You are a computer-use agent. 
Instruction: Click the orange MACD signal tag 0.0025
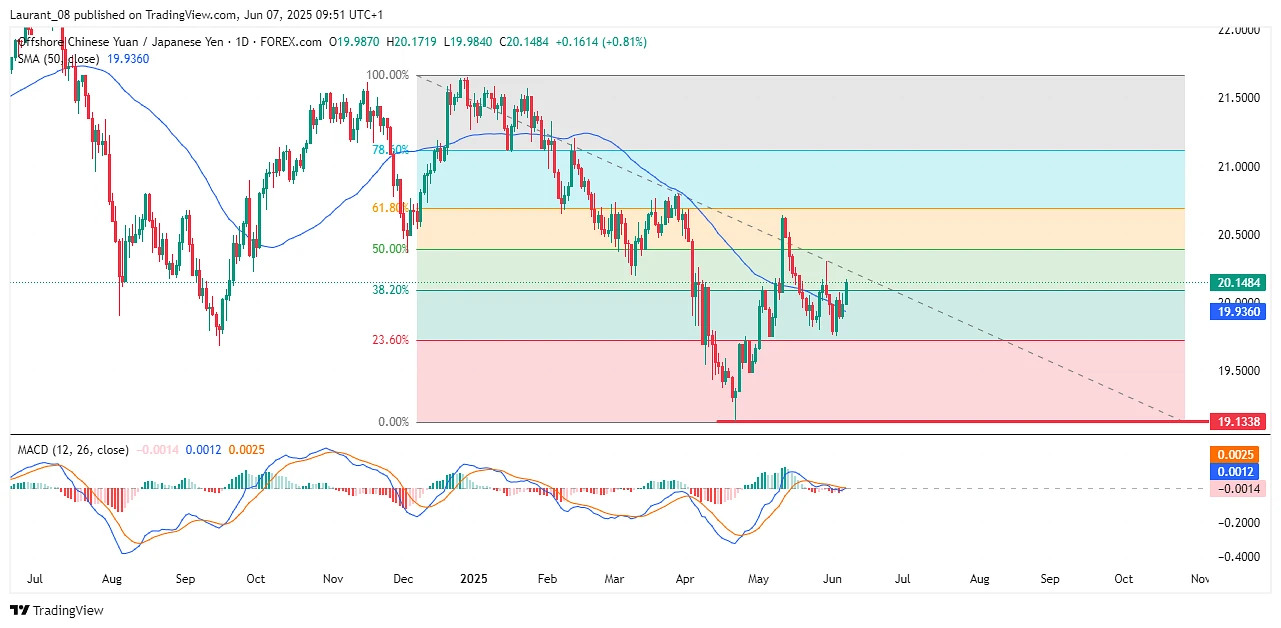click(1237, 454)
